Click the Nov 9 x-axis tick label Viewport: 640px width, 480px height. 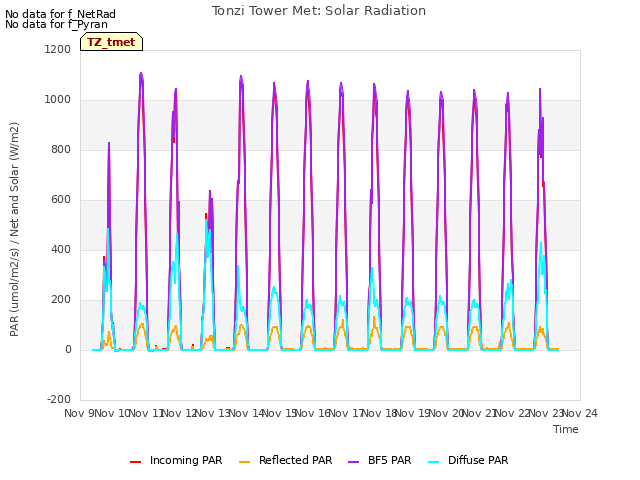79,413
